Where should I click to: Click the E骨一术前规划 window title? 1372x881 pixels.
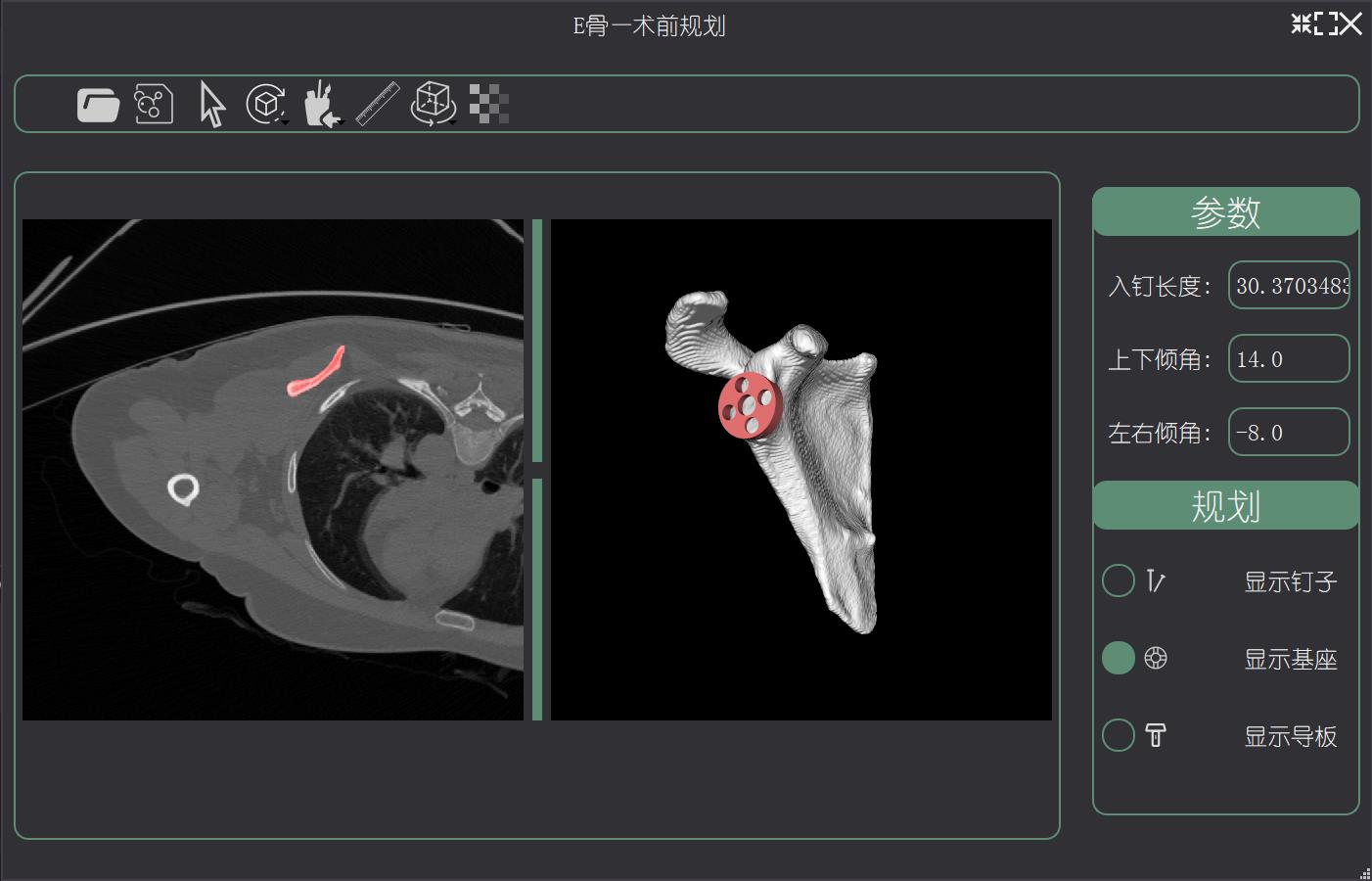pos(649,25)
